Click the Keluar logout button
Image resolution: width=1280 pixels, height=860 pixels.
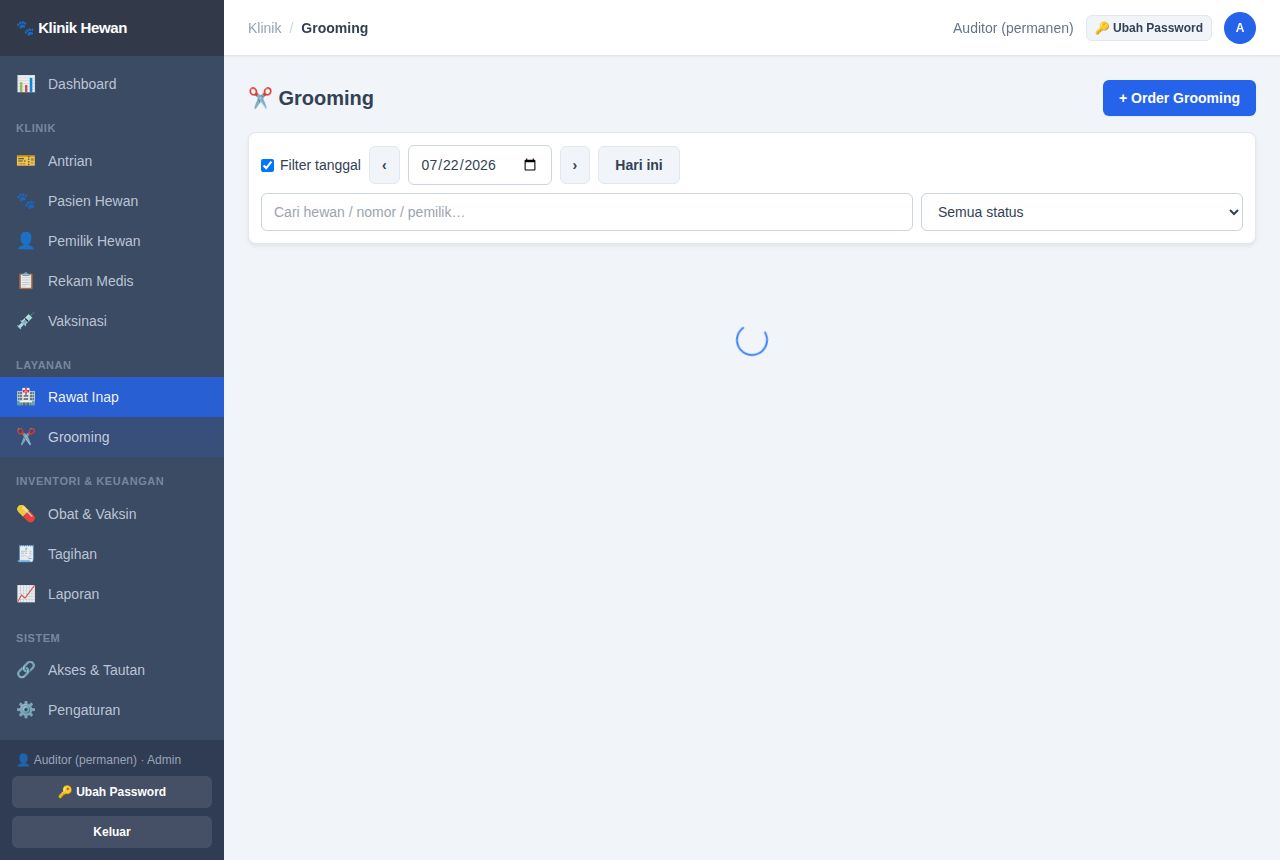click(112, 832)
